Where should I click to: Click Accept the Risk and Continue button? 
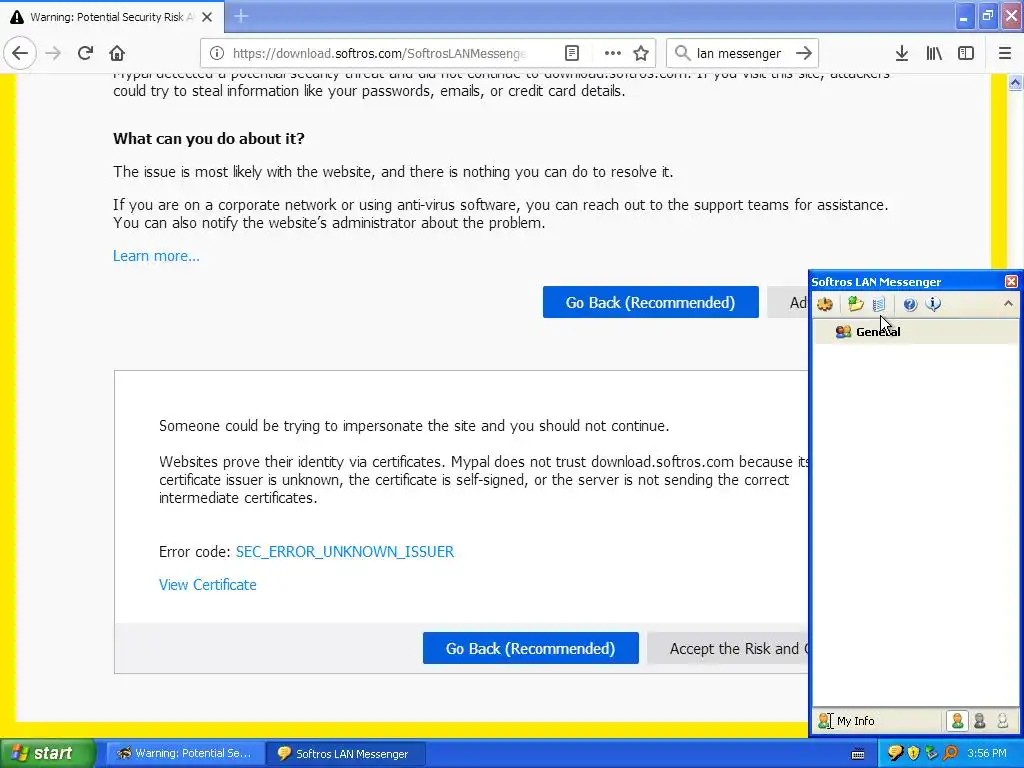tap(728, 648)
